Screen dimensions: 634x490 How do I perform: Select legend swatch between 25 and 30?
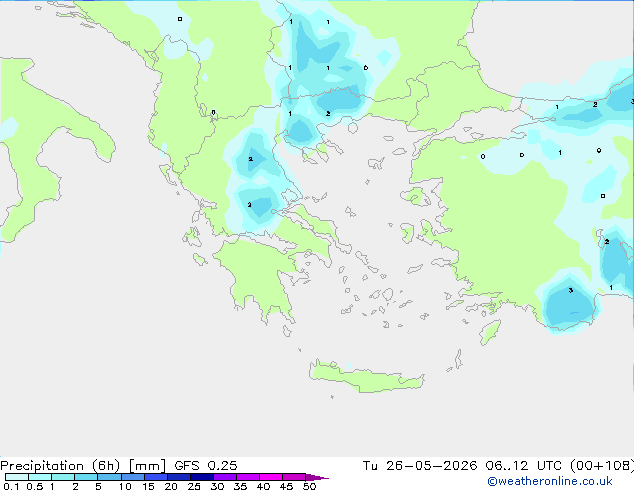tap(202, 477)
